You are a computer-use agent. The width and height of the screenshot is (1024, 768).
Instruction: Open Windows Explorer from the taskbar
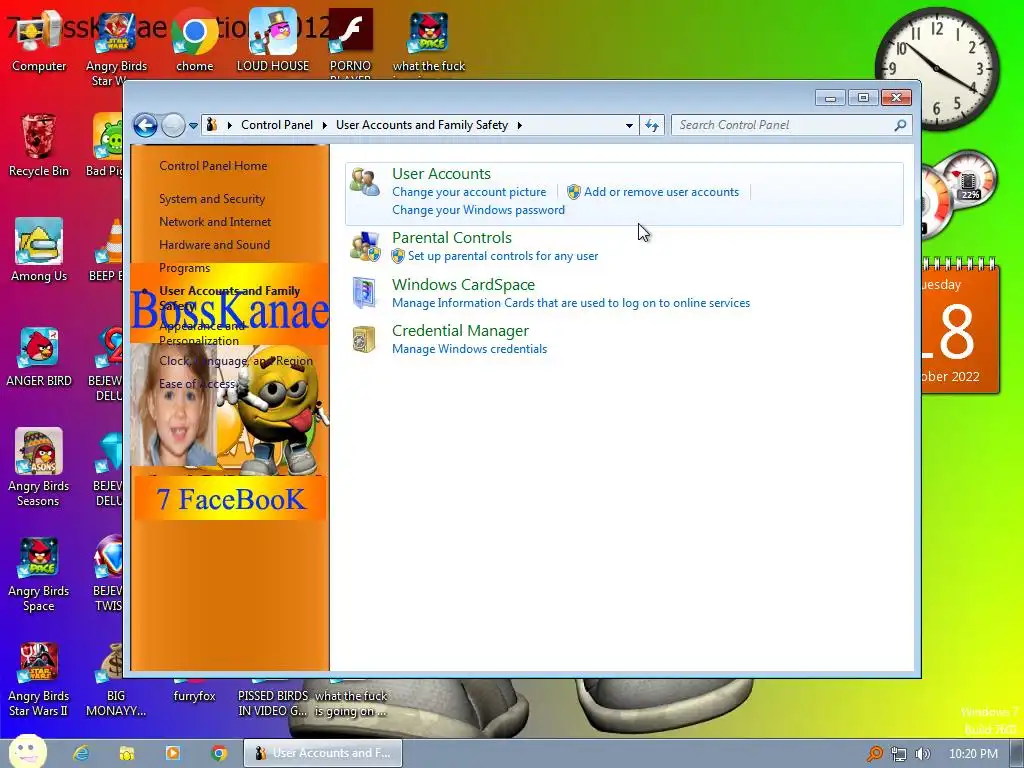point(127,753)
